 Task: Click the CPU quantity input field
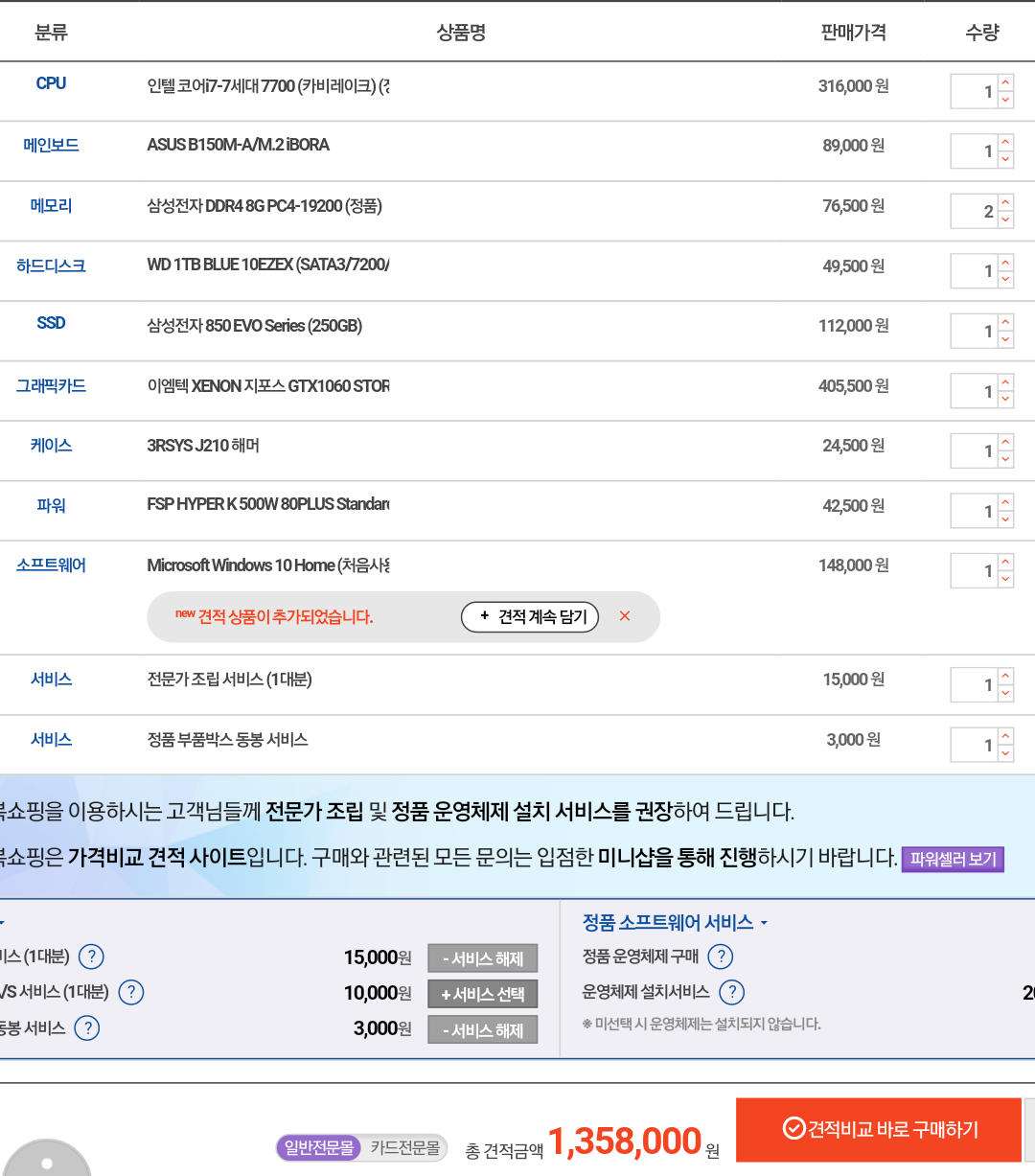(974, 92)
